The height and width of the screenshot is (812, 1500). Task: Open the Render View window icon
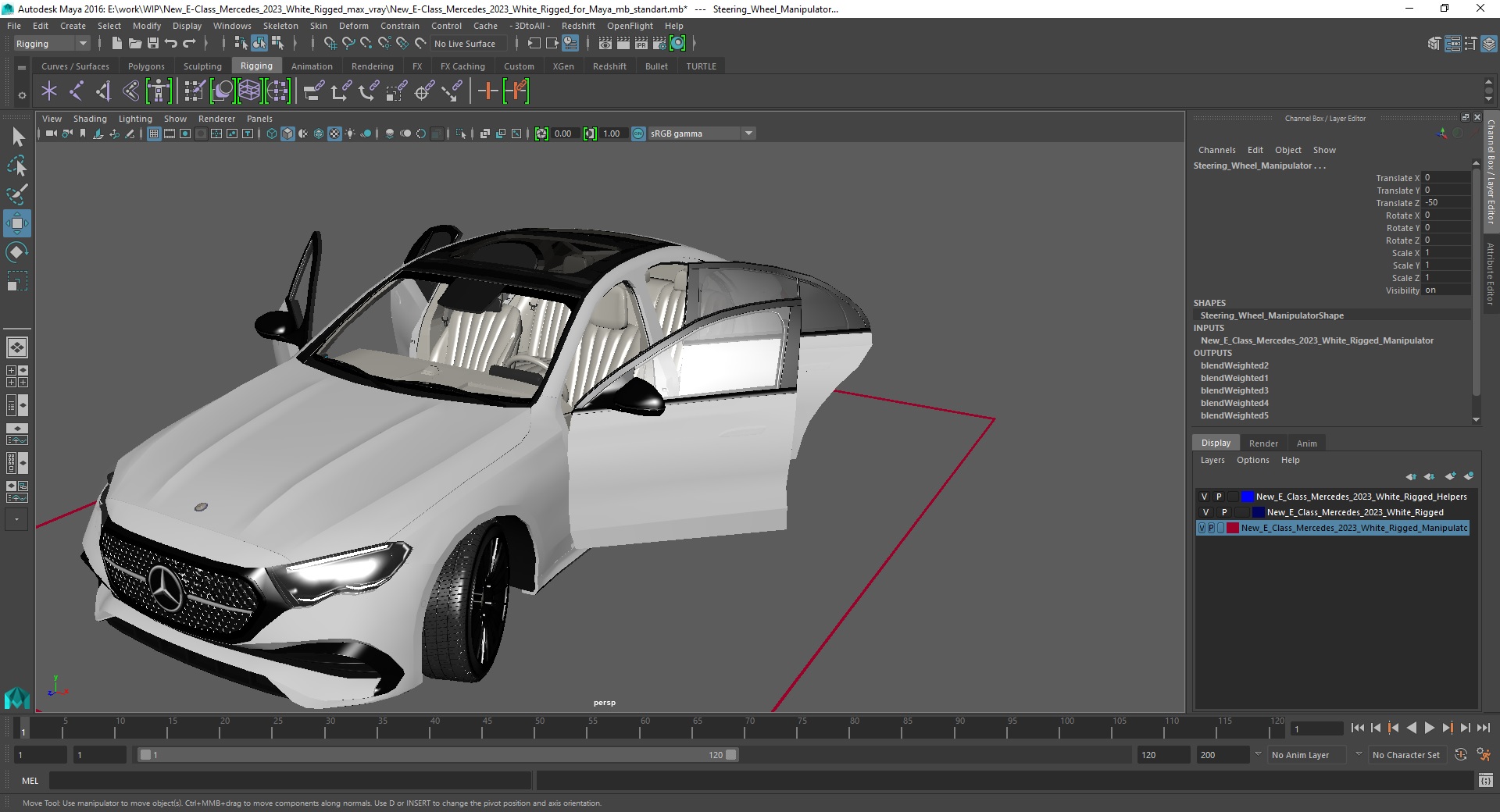click(x=605, y=44)
